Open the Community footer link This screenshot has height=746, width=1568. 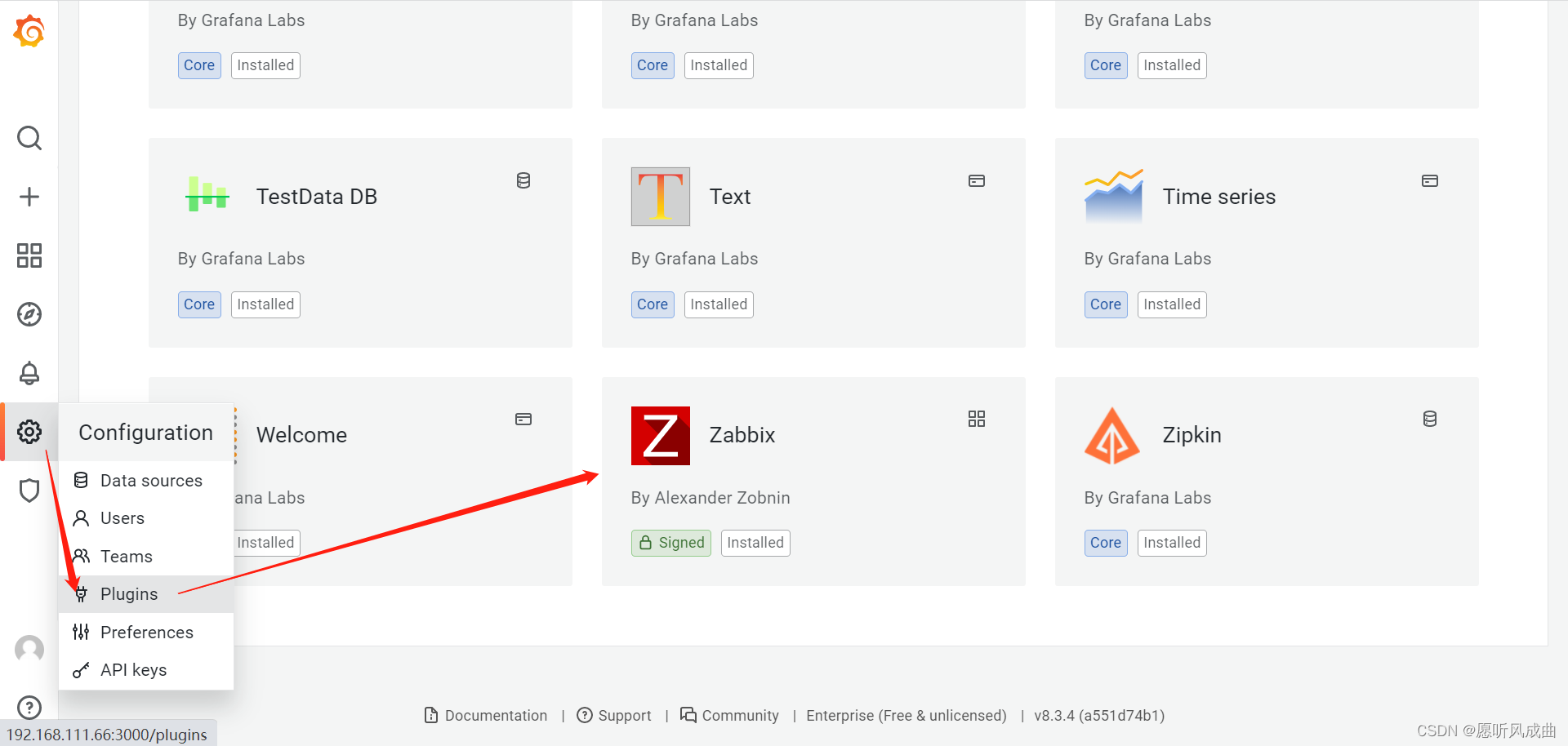pos(730,716)
